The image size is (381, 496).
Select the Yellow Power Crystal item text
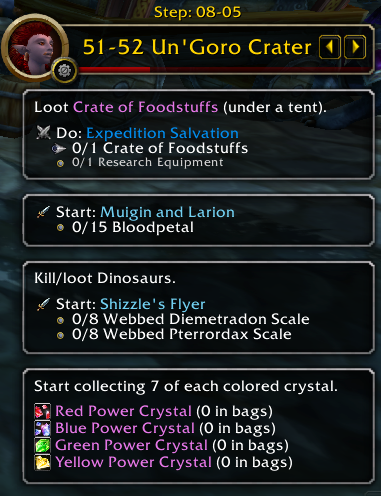pos(133,462)
